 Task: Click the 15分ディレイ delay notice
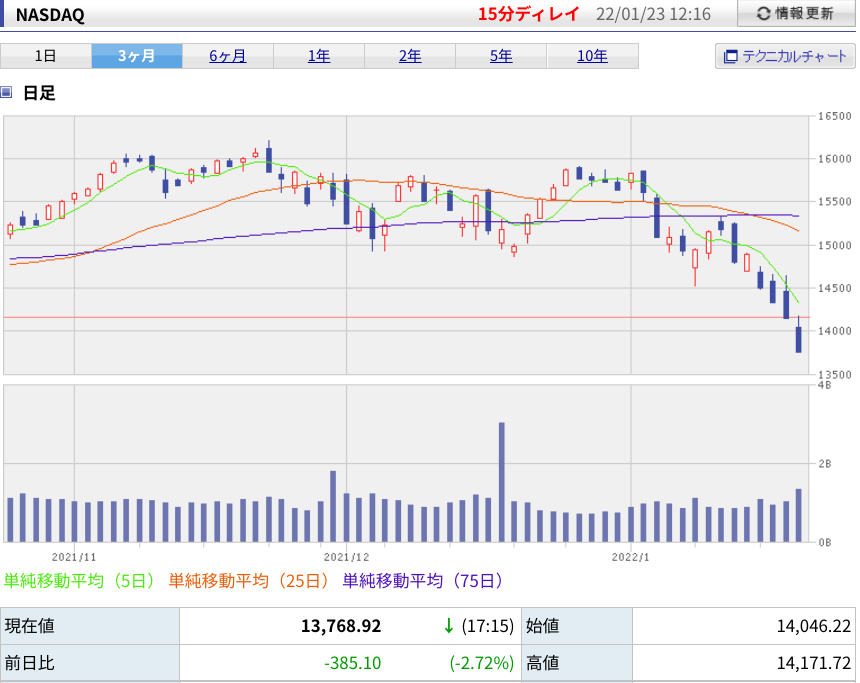[528, 14]
